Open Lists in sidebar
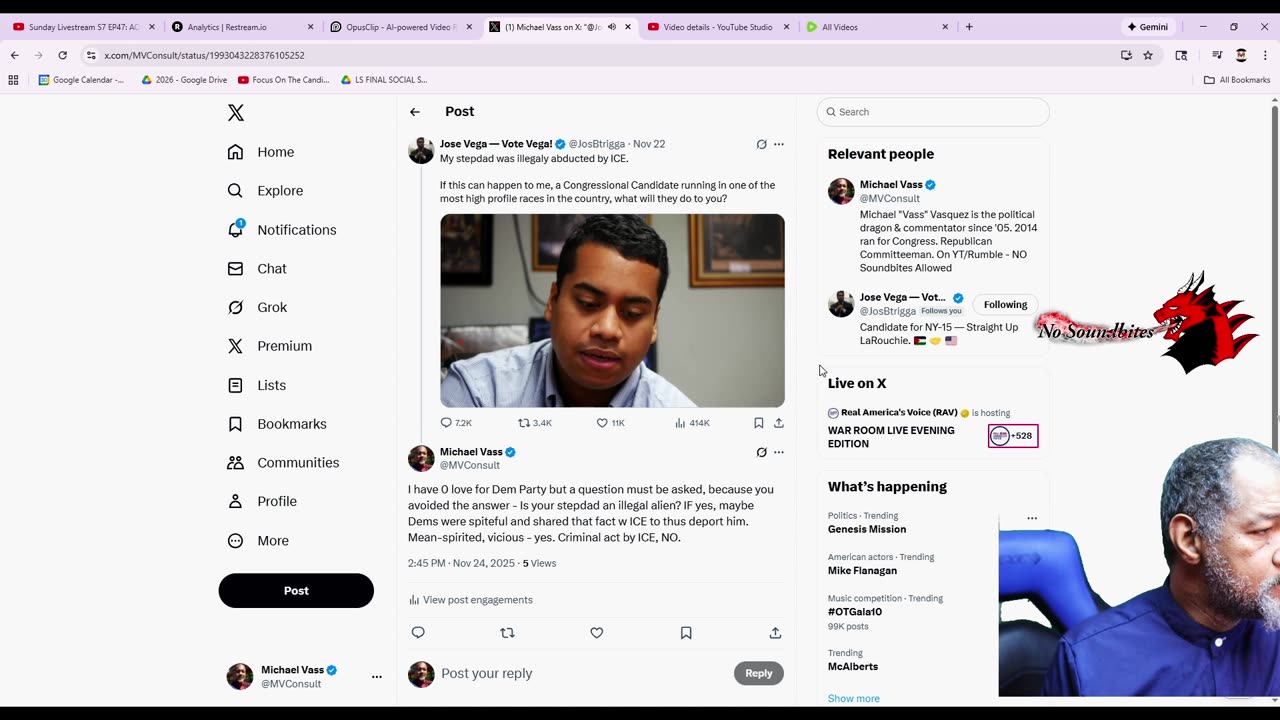This screenshot has width=1280, height=720. [257, 385]
